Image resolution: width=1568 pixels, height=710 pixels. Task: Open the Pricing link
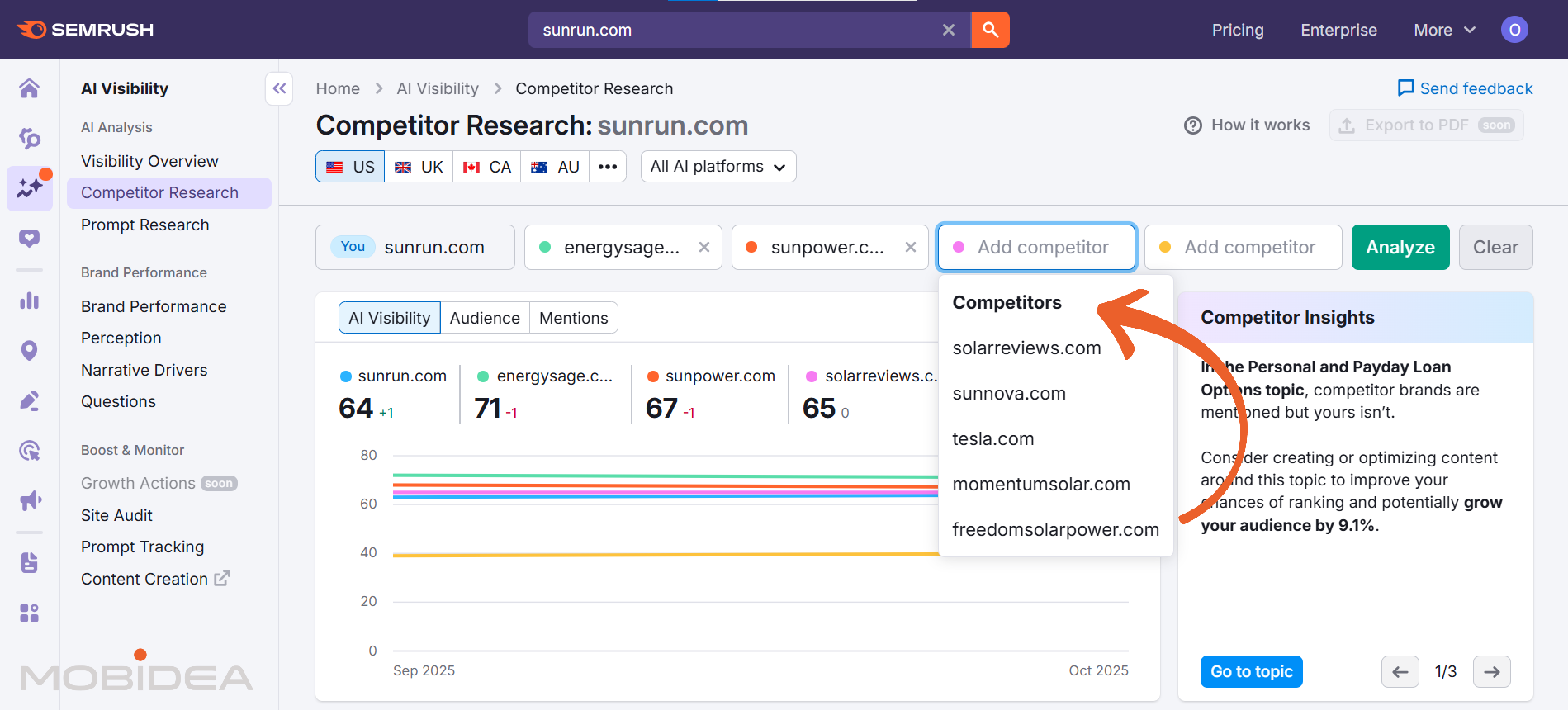click(x=1238, y=30)
